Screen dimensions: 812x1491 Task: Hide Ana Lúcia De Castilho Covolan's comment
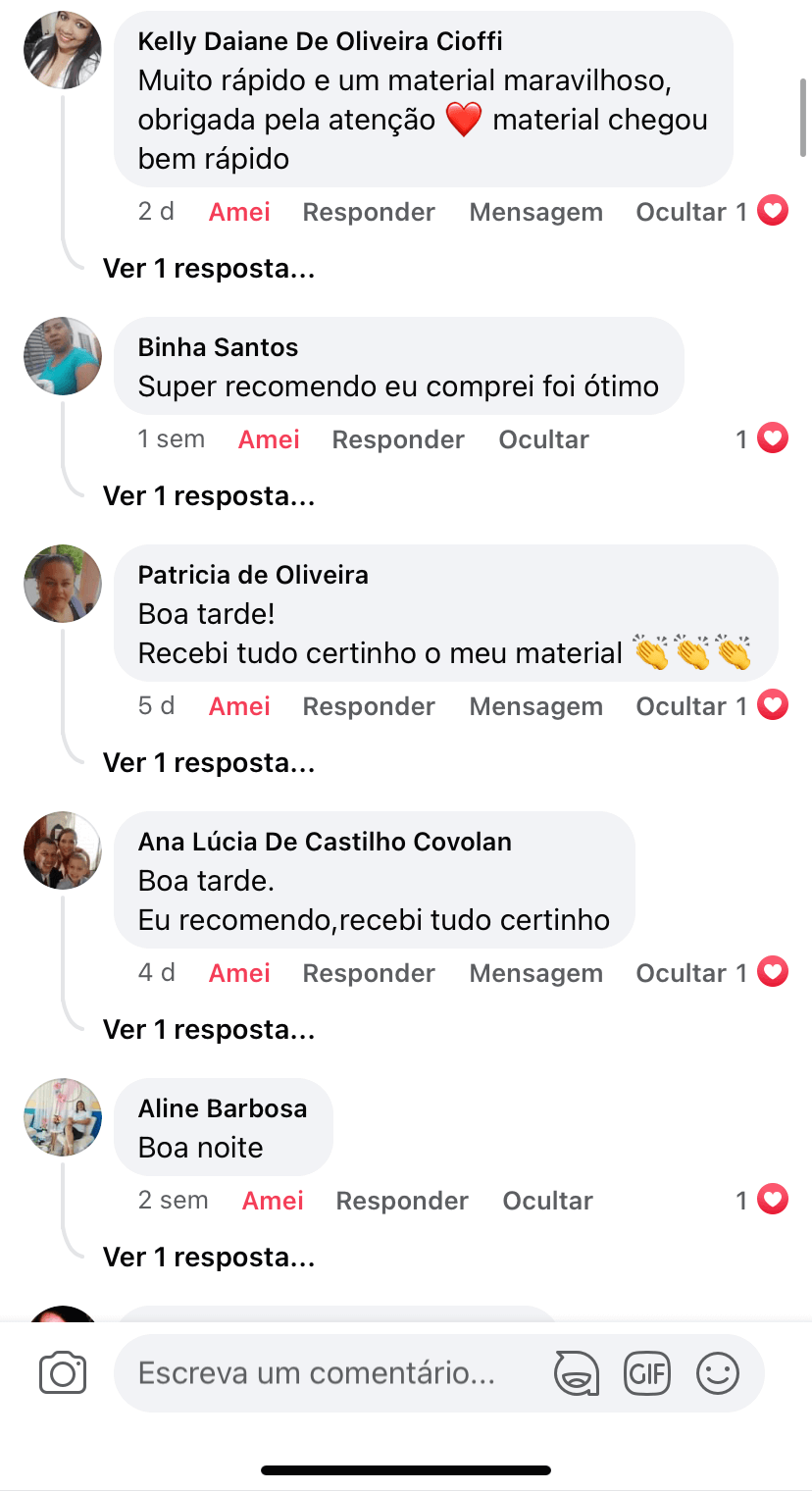pyautogui.click(x=681, y=973)
